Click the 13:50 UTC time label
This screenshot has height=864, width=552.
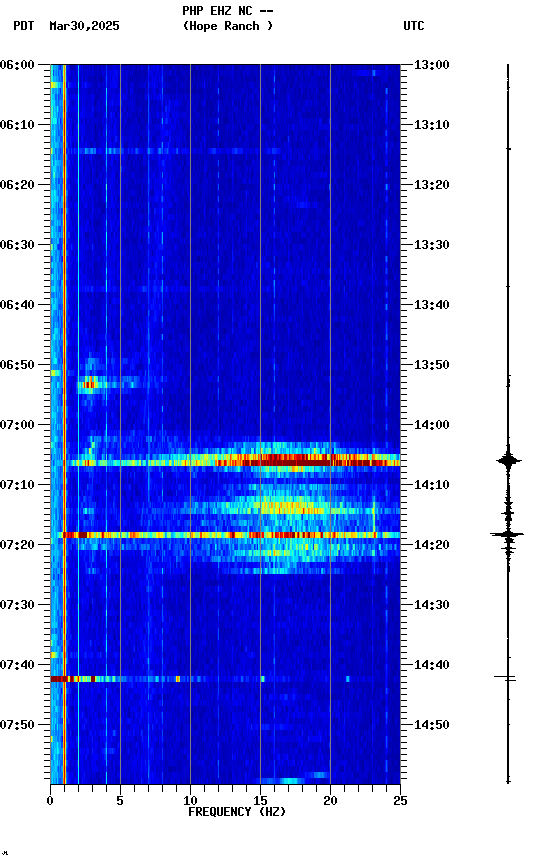coord(432,365)
